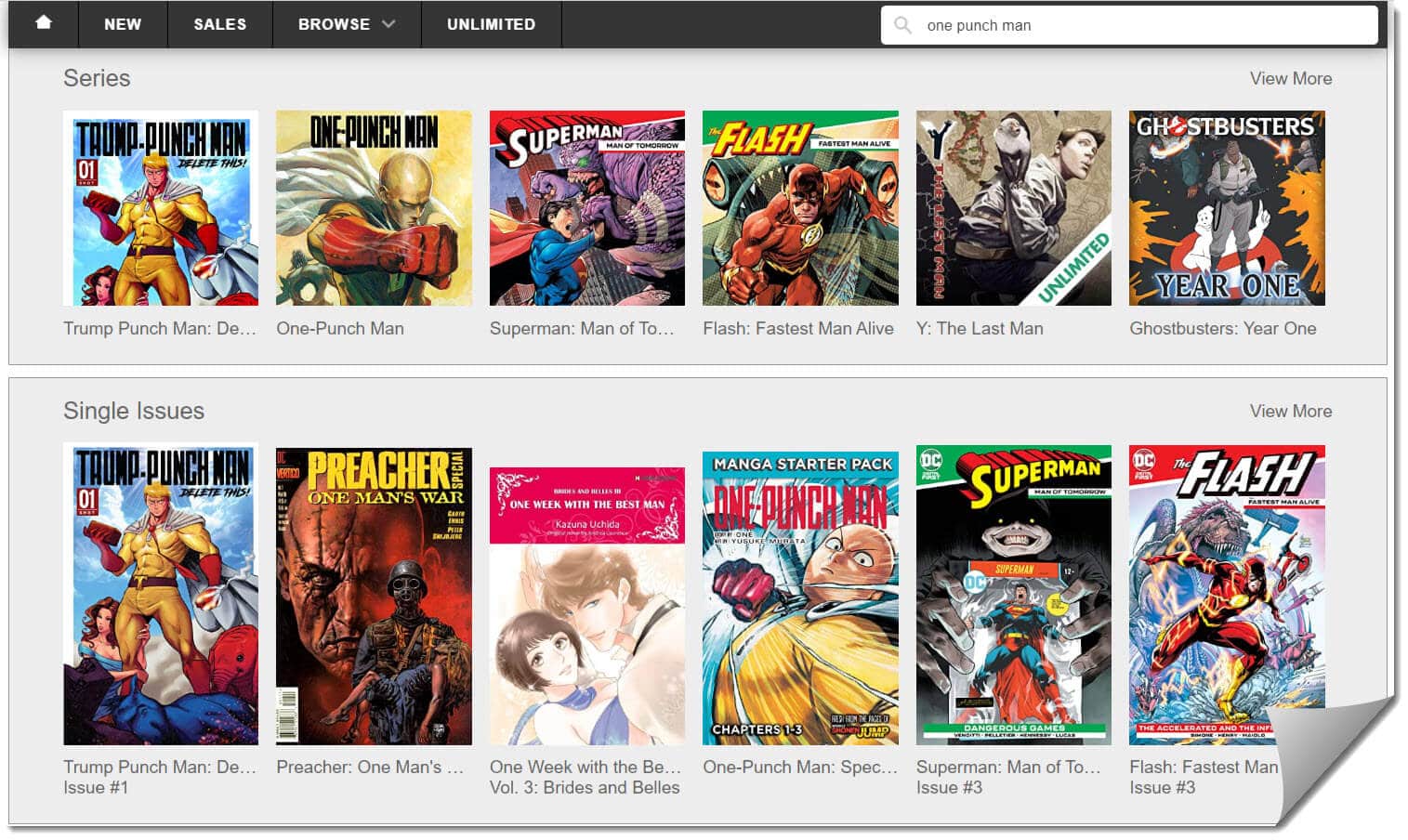The image size is (1408, 840).
Task: Click View More in Series section
Action: [x=1290, y=79]
